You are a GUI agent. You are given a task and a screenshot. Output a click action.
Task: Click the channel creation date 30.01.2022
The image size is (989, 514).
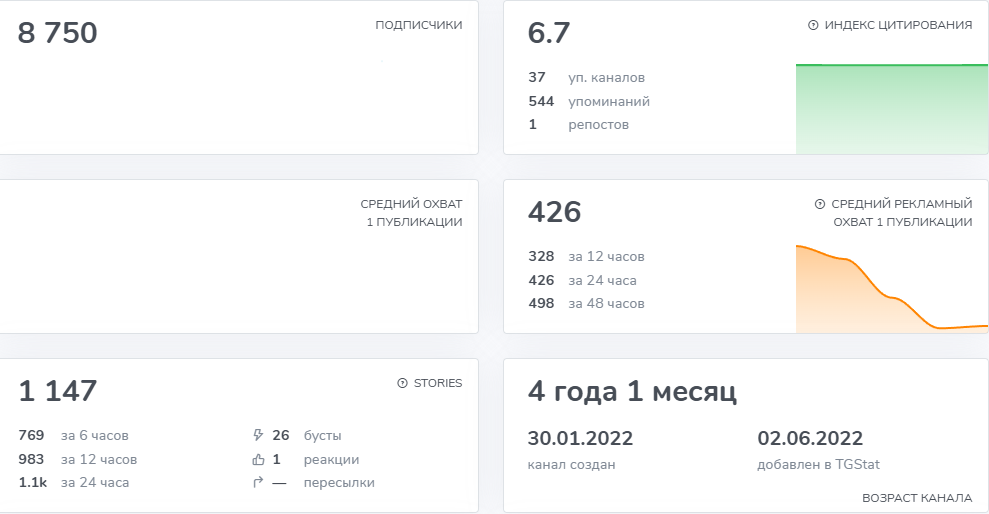click(x=580, y=438)
